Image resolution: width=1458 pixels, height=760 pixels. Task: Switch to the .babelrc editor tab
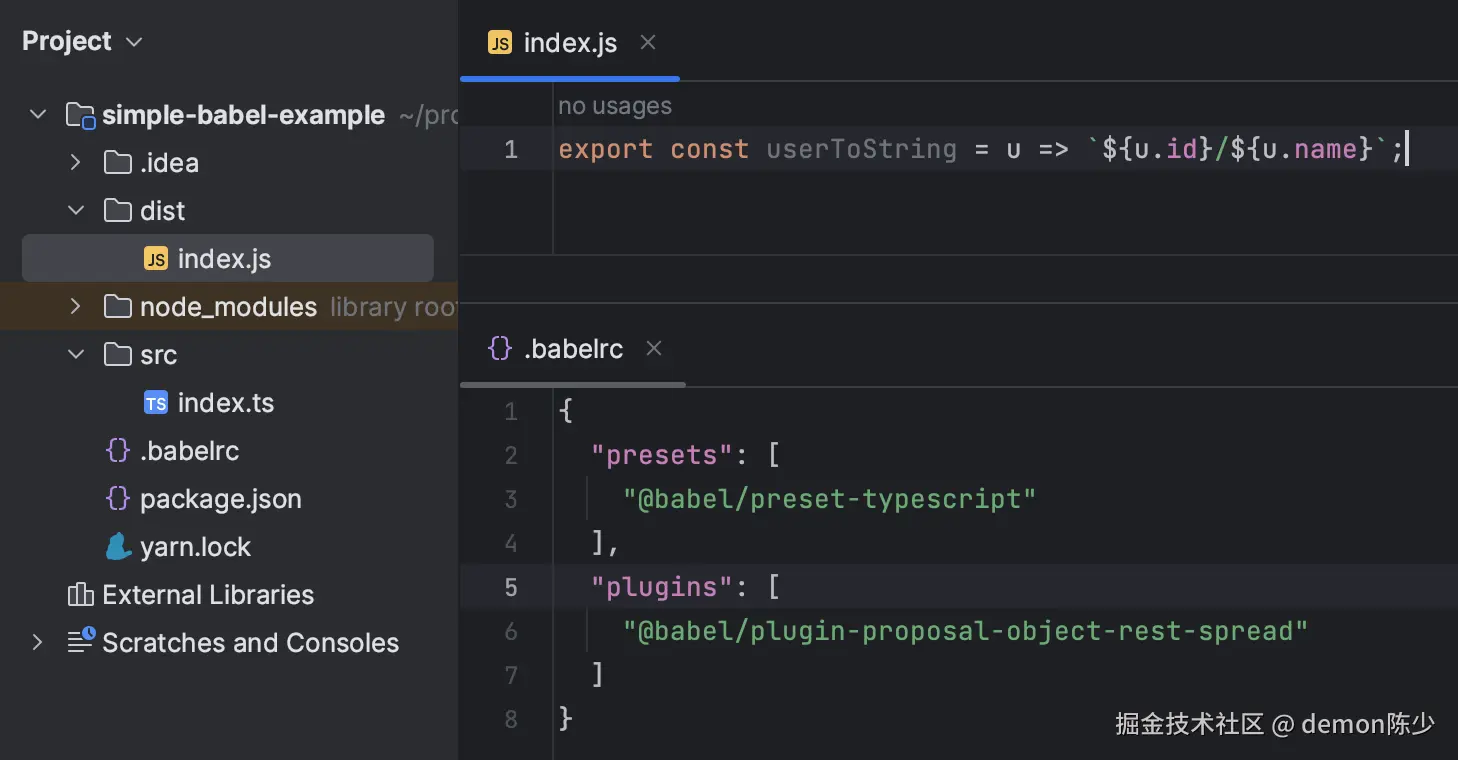coord(573,348)
